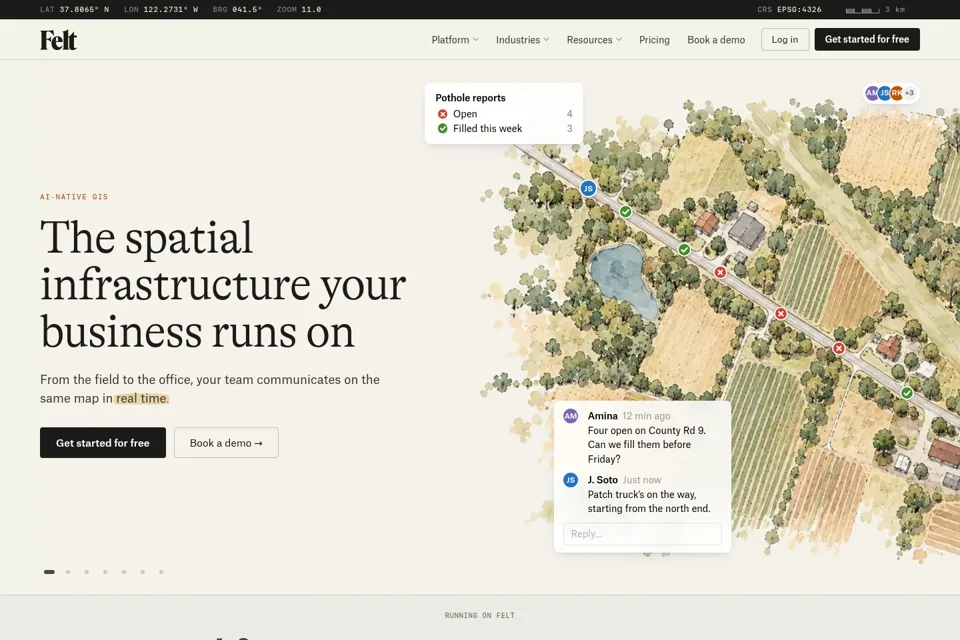Go to the Pricing page
This screenshot has width=960, height=640.
click(x=654, y=40)
